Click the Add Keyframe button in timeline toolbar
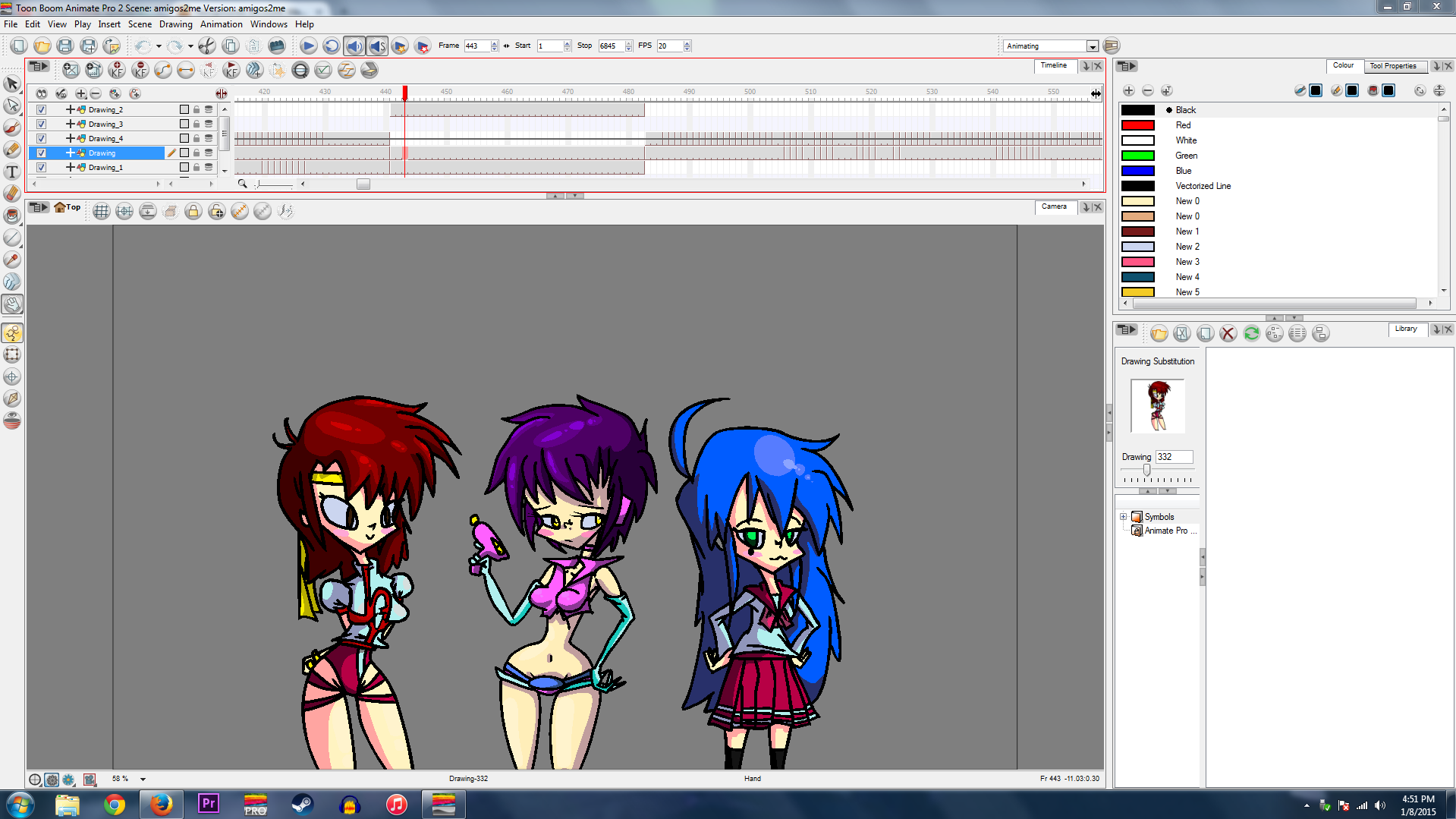 117,70
